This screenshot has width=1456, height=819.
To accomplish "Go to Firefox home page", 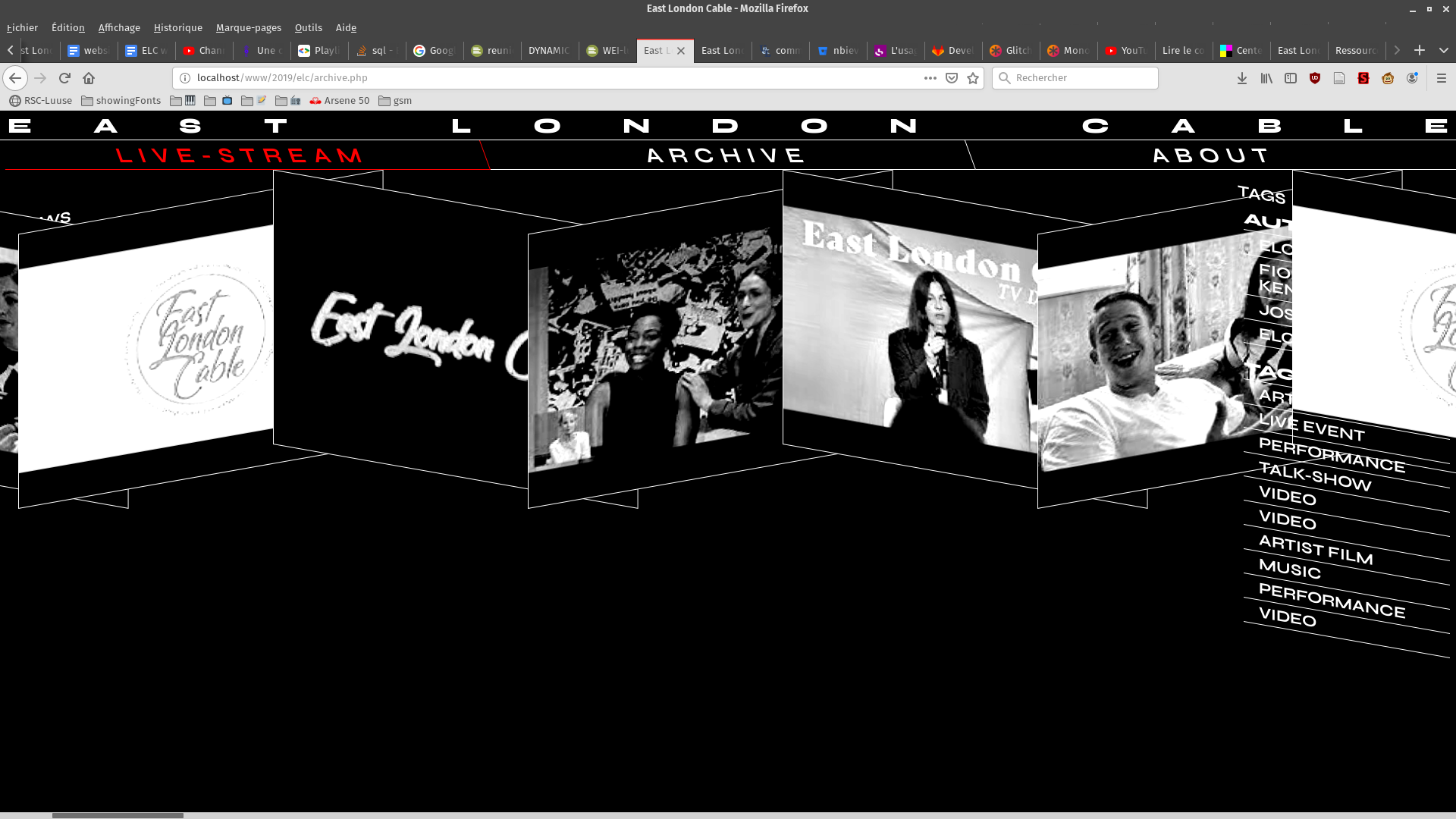I will click(x=89, y=78).
